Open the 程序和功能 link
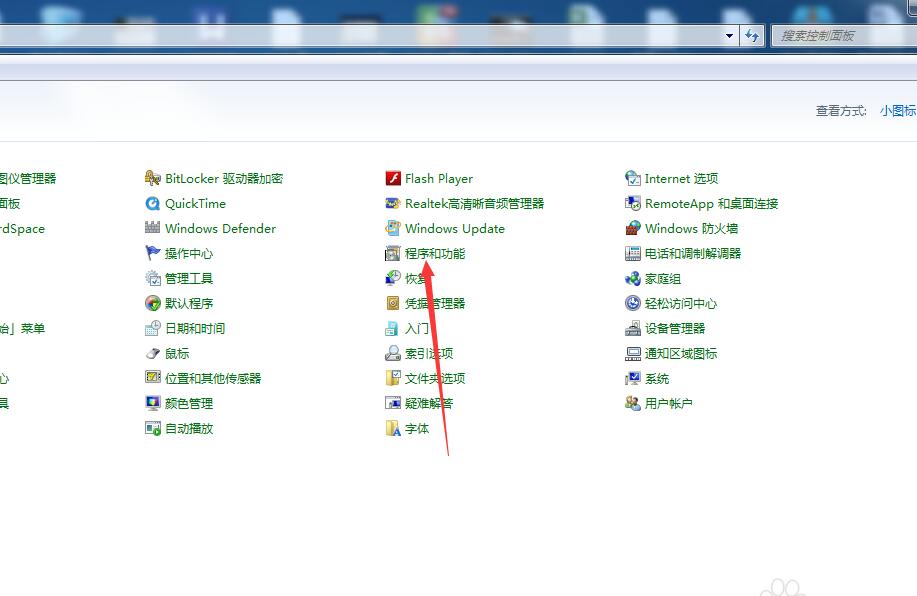The width and height of the screenshot is (917, 596). click(x=435, y=253)
